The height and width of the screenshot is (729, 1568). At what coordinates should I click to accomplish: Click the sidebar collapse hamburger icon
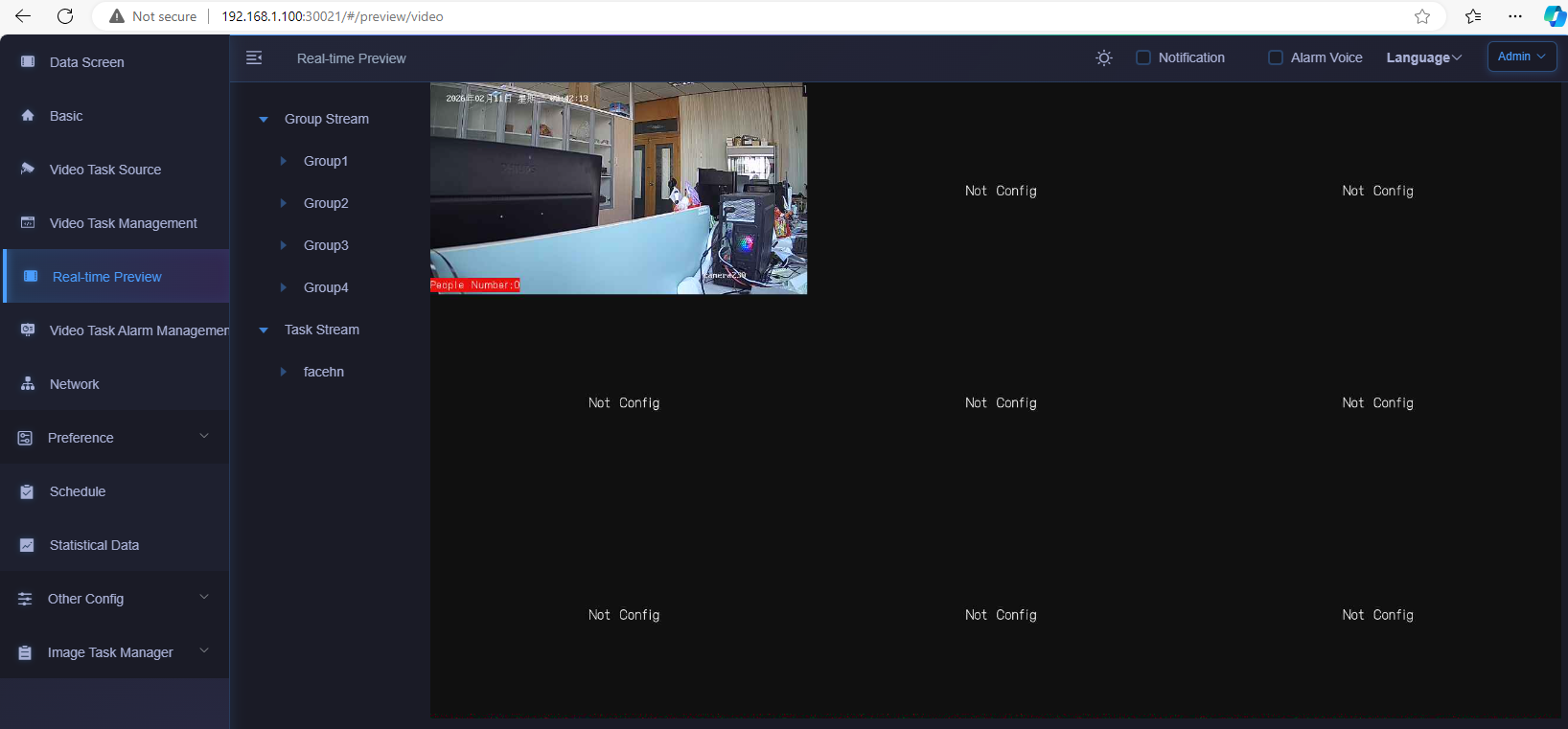[254, 58]
